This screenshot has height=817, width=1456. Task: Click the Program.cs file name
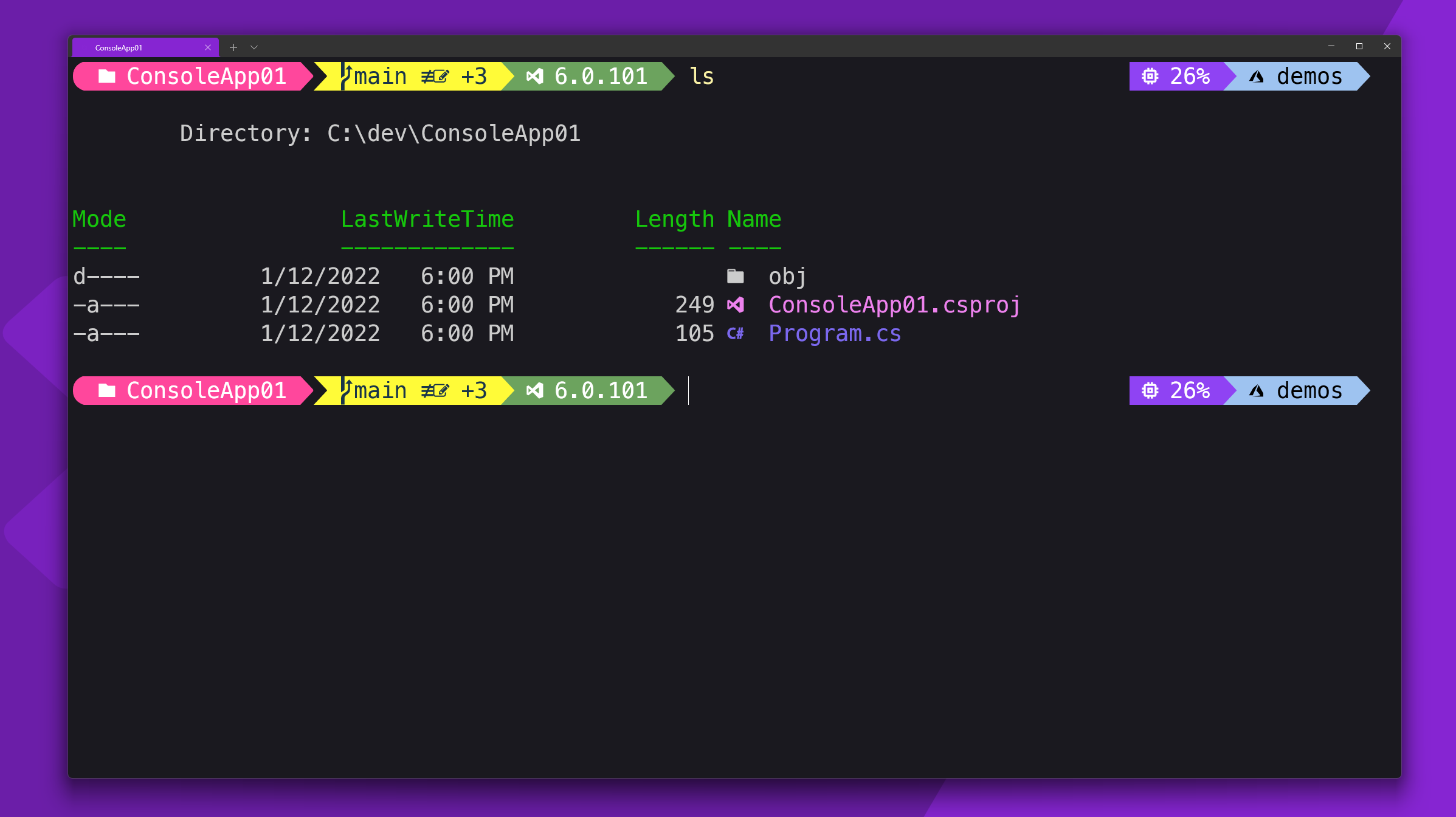tap(835, 334)
